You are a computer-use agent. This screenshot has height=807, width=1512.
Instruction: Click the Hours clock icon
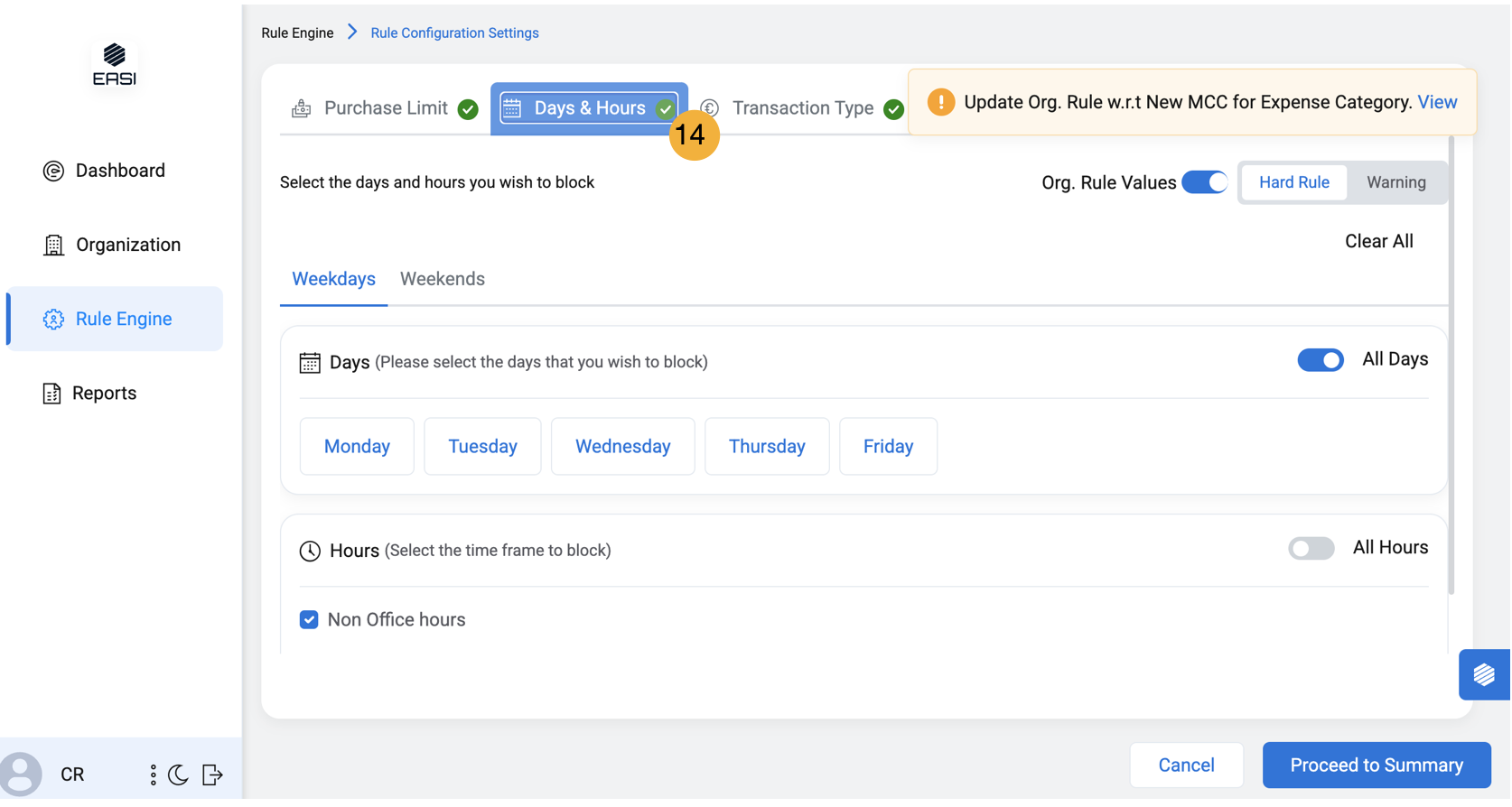coord(310,551)
